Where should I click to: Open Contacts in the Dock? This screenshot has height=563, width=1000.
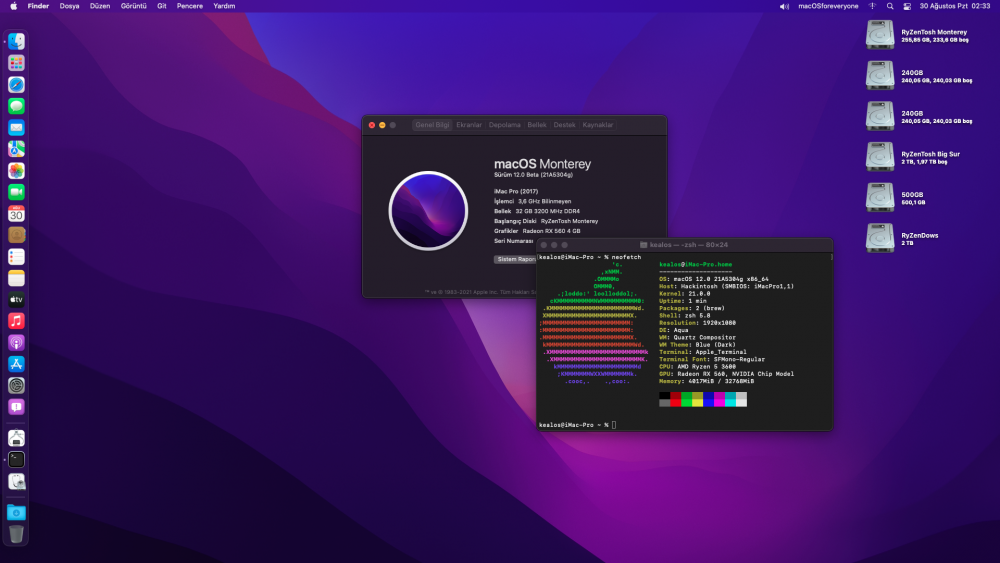point(17,235)
